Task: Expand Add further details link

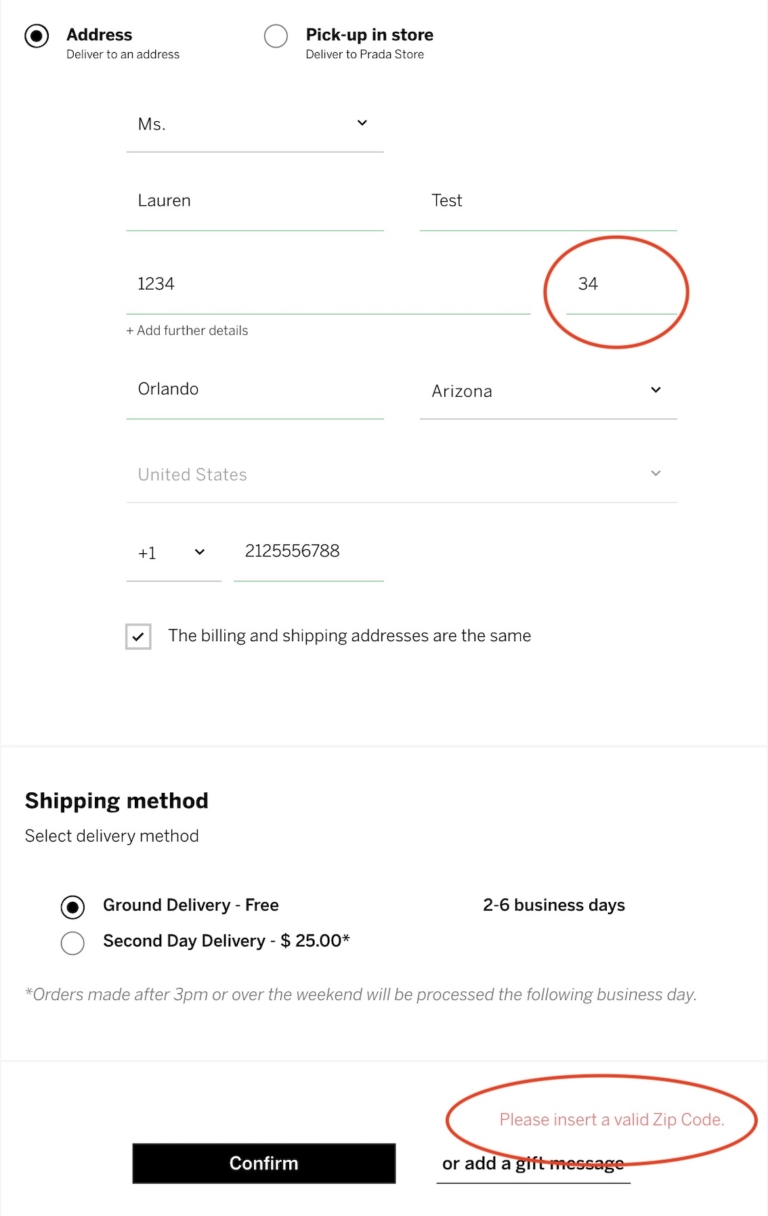Action: [187, 330]
